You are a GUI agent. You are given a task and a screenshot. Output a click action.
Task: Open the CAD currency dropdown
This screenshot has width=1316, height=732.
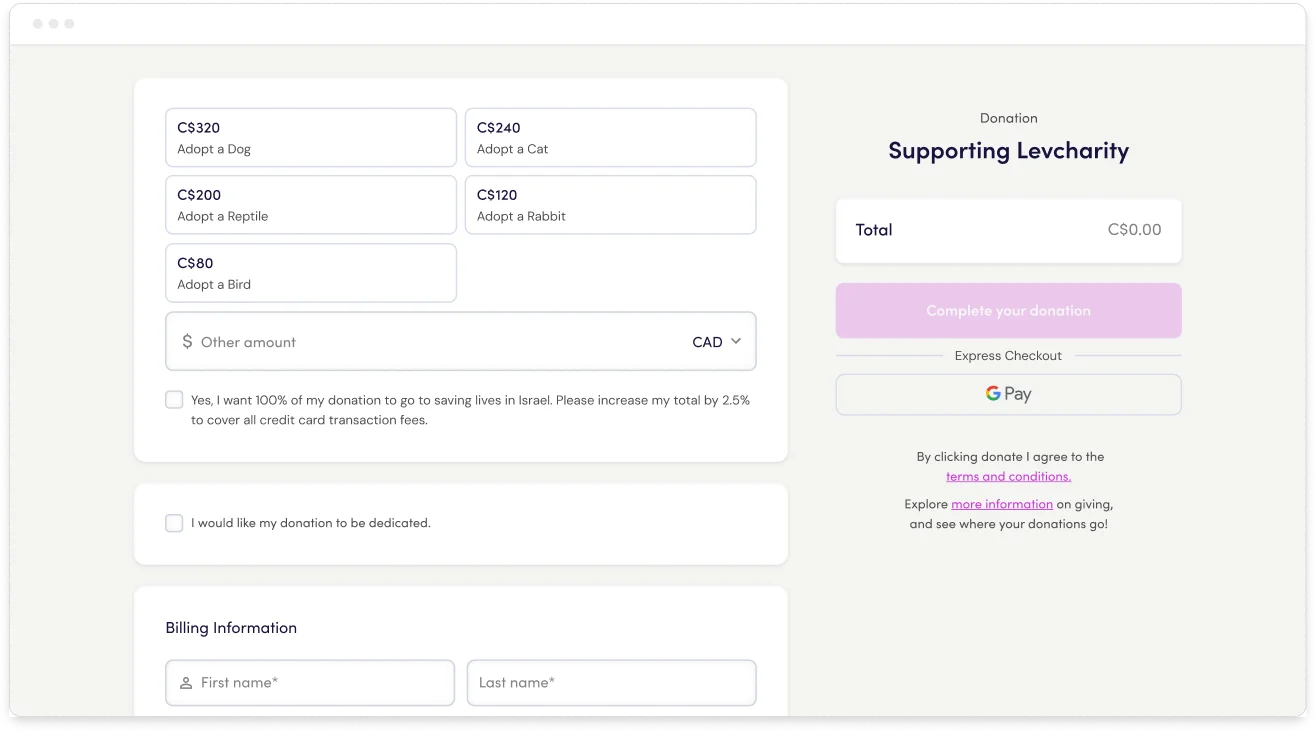click(x=707, y=342)
